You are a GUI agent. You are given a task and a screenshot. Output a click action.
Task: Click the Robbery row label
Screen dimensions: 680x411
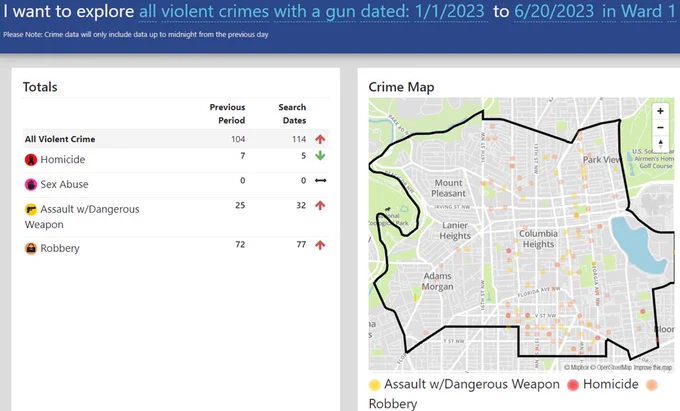coord(60,248)
